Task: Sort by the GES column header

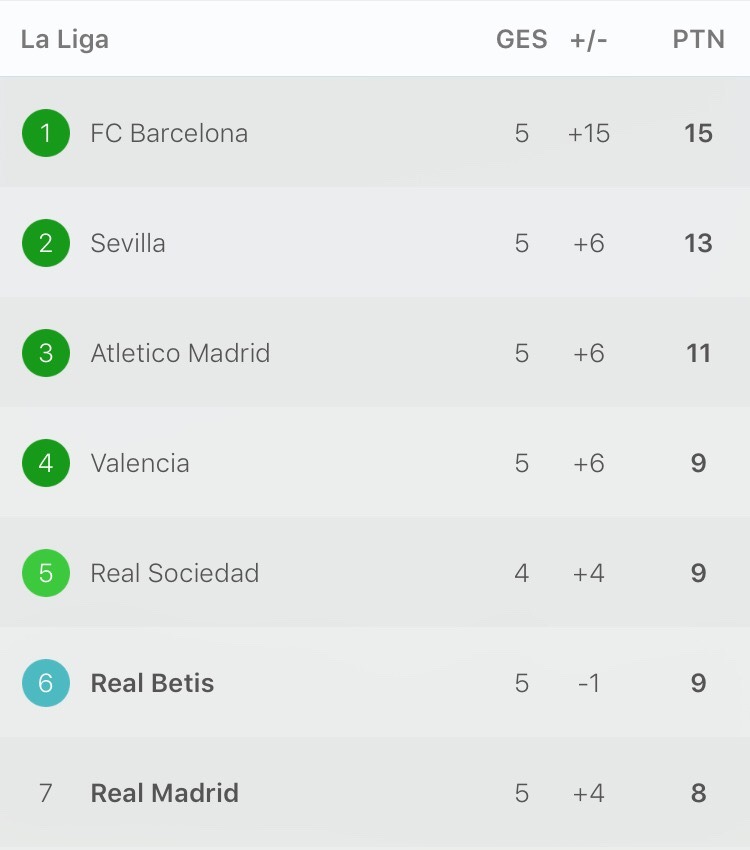Action: pyautogui.click(x=521, y=40)
